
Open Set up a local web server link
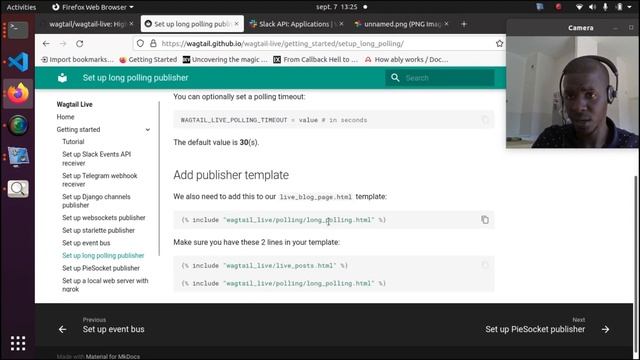click(x=105, y=285)
